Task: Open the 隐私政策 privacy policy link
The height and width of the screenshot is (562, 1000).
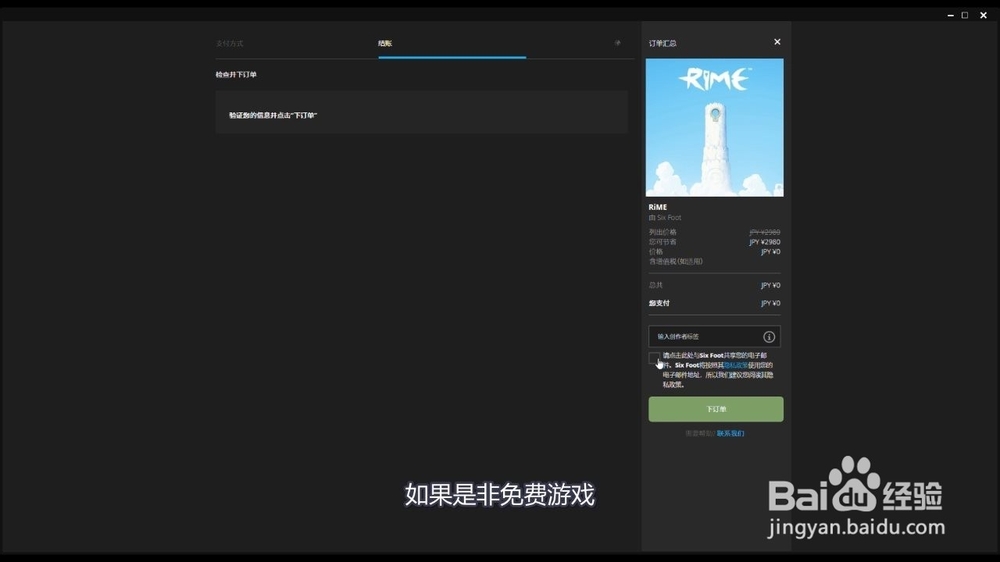Action: [x=735, y=366]
